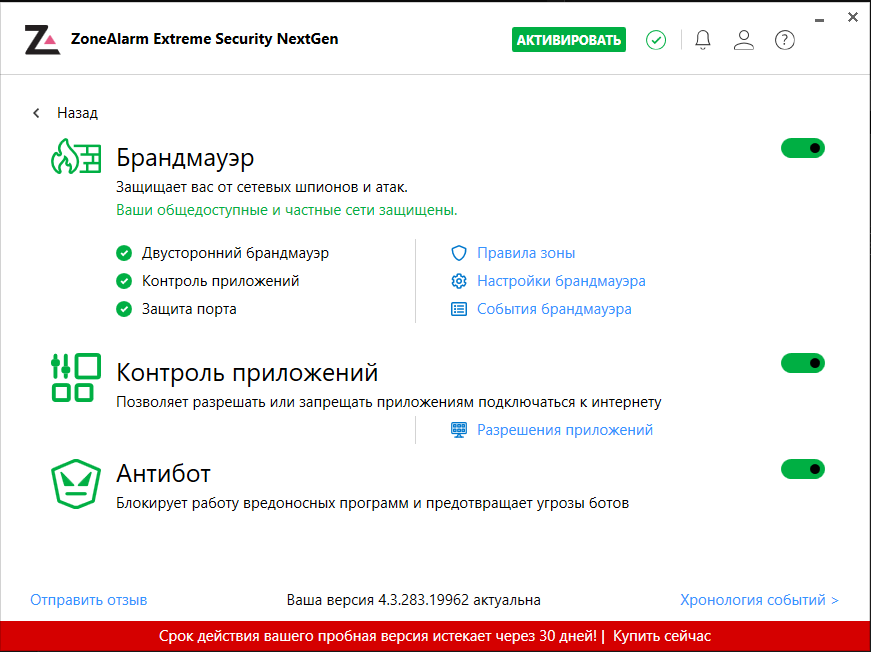Click Отправить отзыв link
This screenshot has width=871, height=652.
89,600
